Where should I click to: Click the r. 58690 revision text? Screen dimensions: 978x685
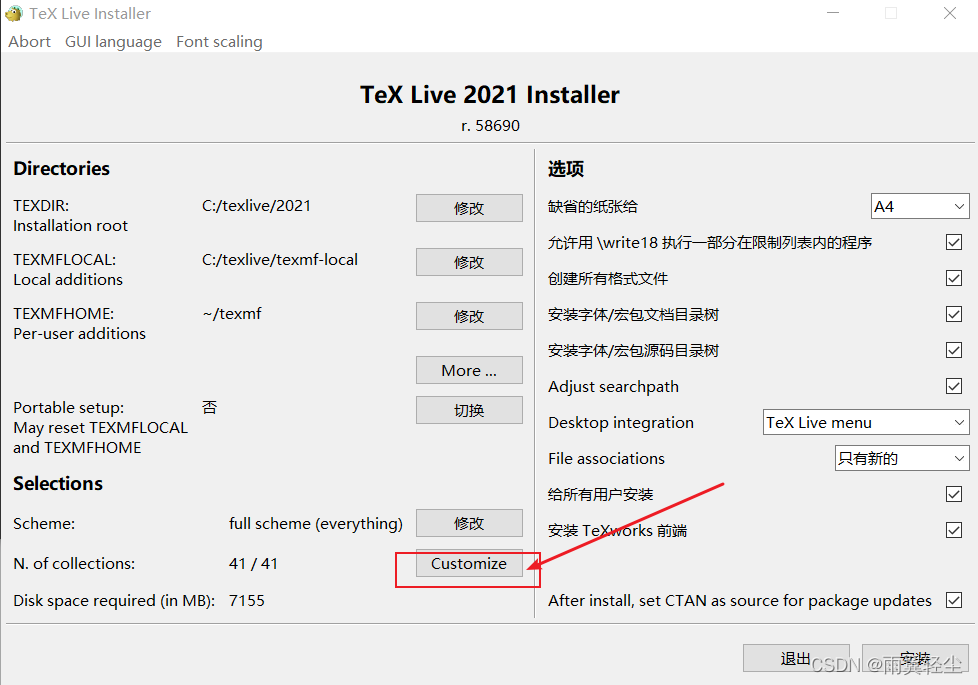click(x=490, y=125)
